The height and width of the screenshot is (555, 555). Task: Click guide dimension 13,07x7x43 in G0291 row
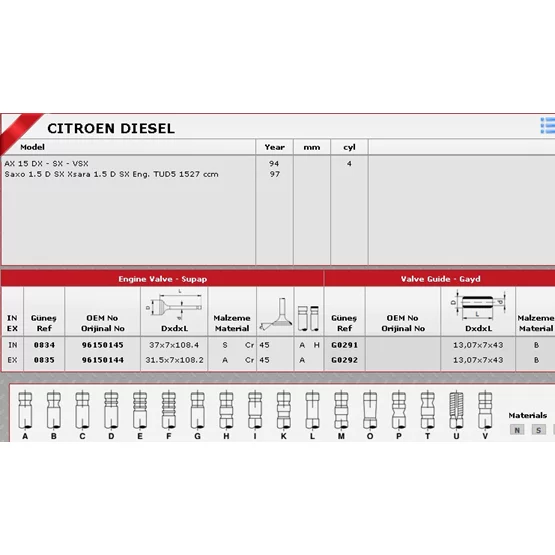coord(478,345)
